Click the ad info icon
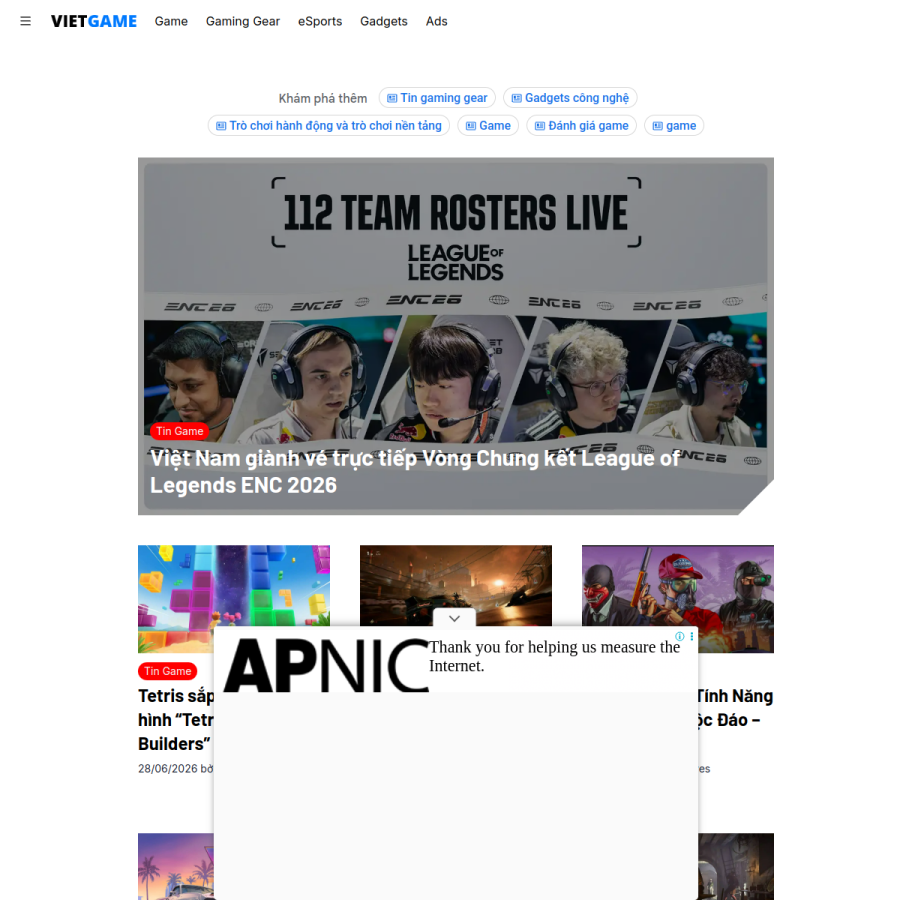900x900 pixels. click(x=680, y=636)
